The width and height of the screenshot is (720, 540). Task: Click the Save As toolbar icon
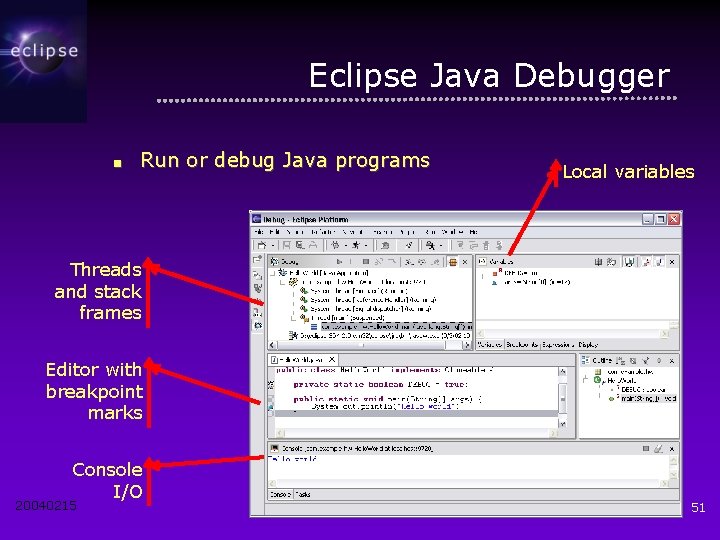click(x=300, y=245)
